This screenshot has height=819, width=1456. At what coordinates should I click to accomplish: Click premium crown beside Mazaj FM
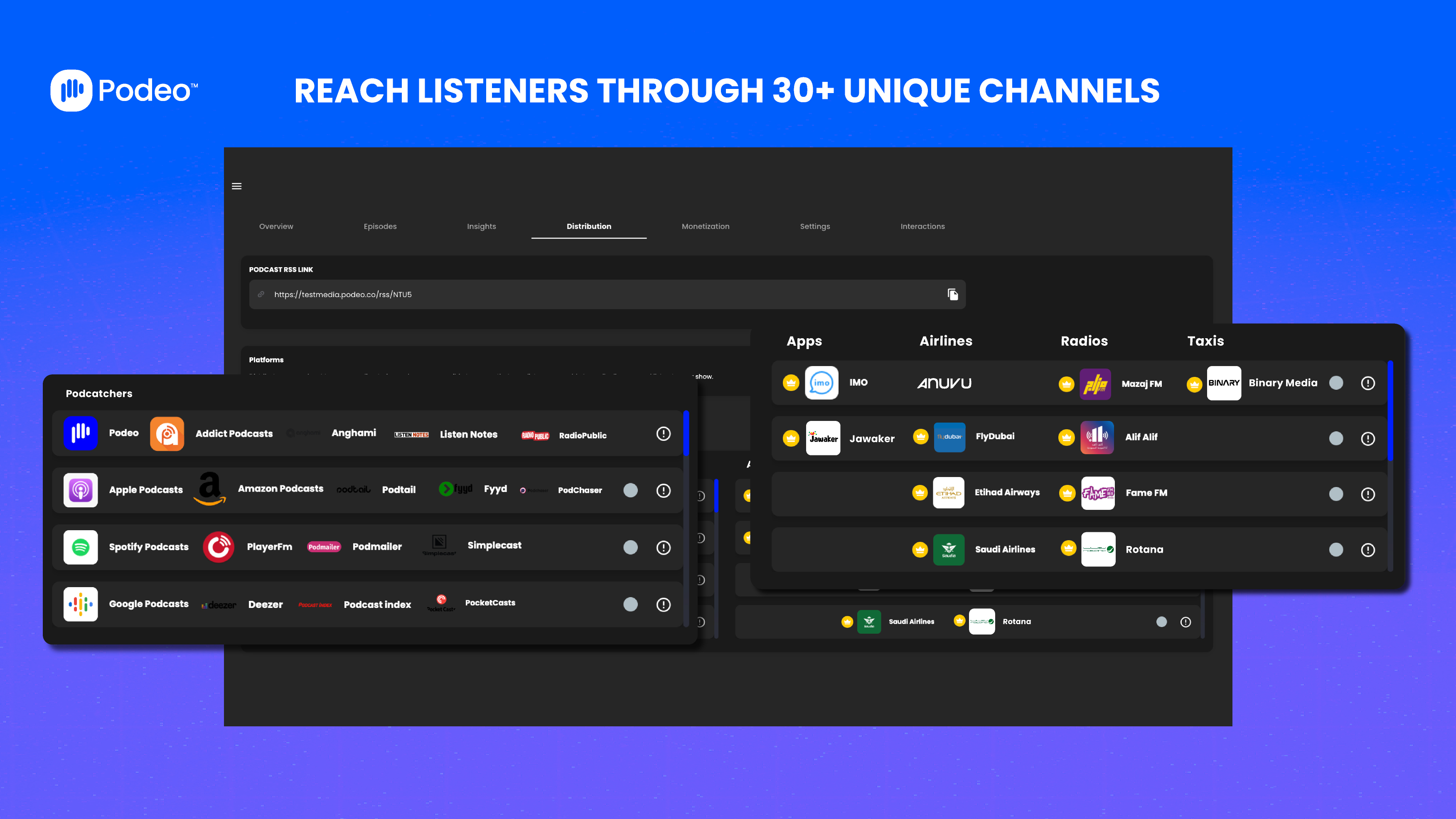(x=1066, y=384)
